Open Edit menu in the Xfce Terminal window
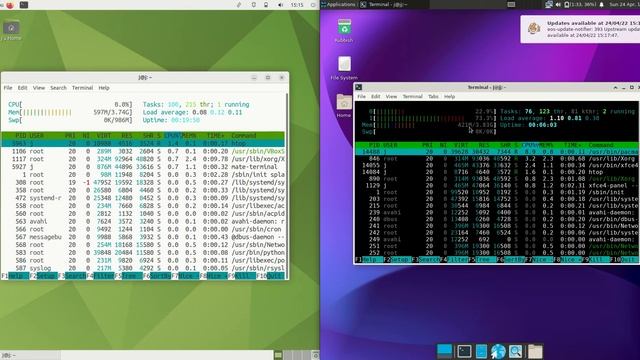 (376, 97)
